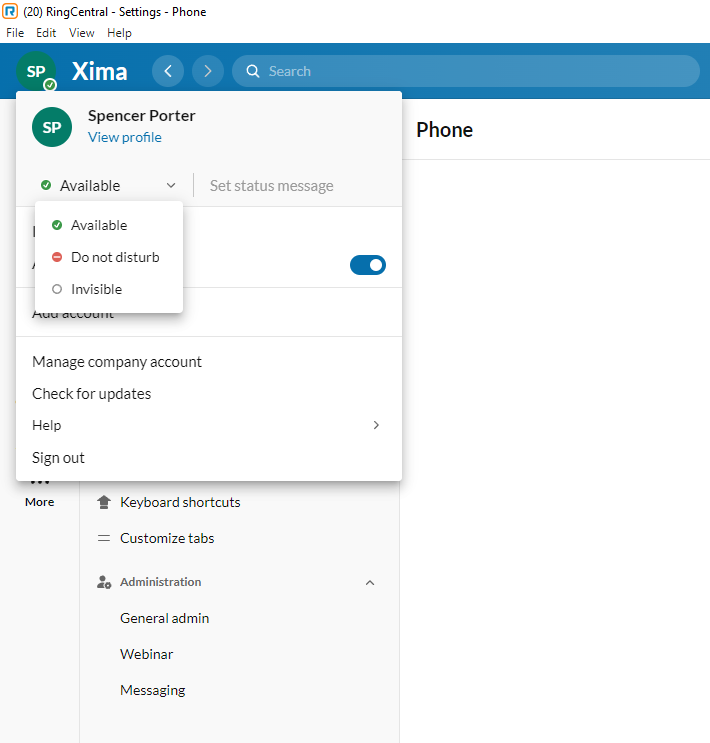Collapse the Administration section chevron
The height and width of the screenshot is (743, 710).
pos(370,582)
